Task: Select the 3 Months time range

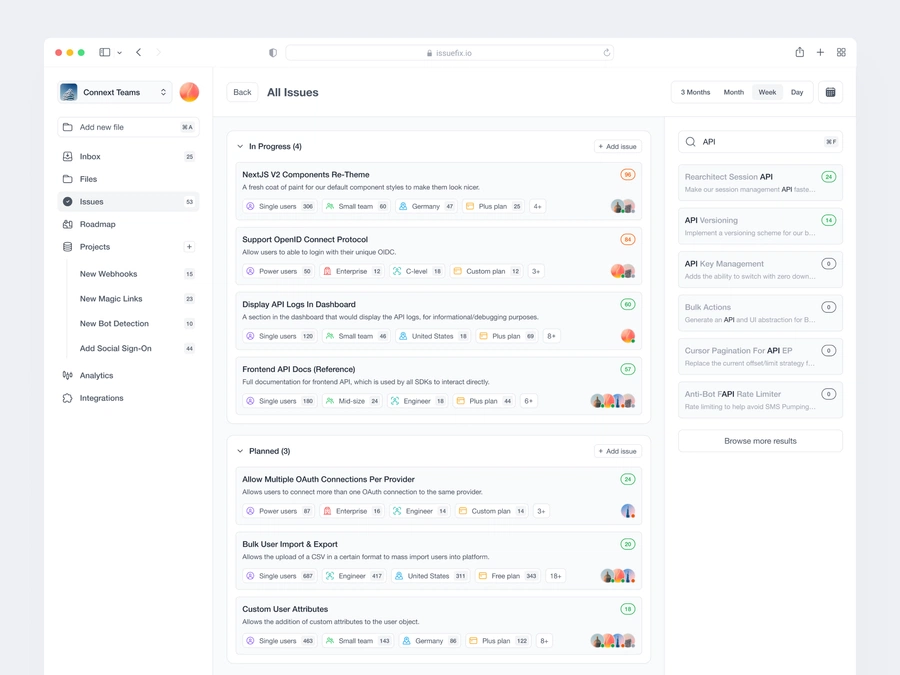Action: point(695,92)
